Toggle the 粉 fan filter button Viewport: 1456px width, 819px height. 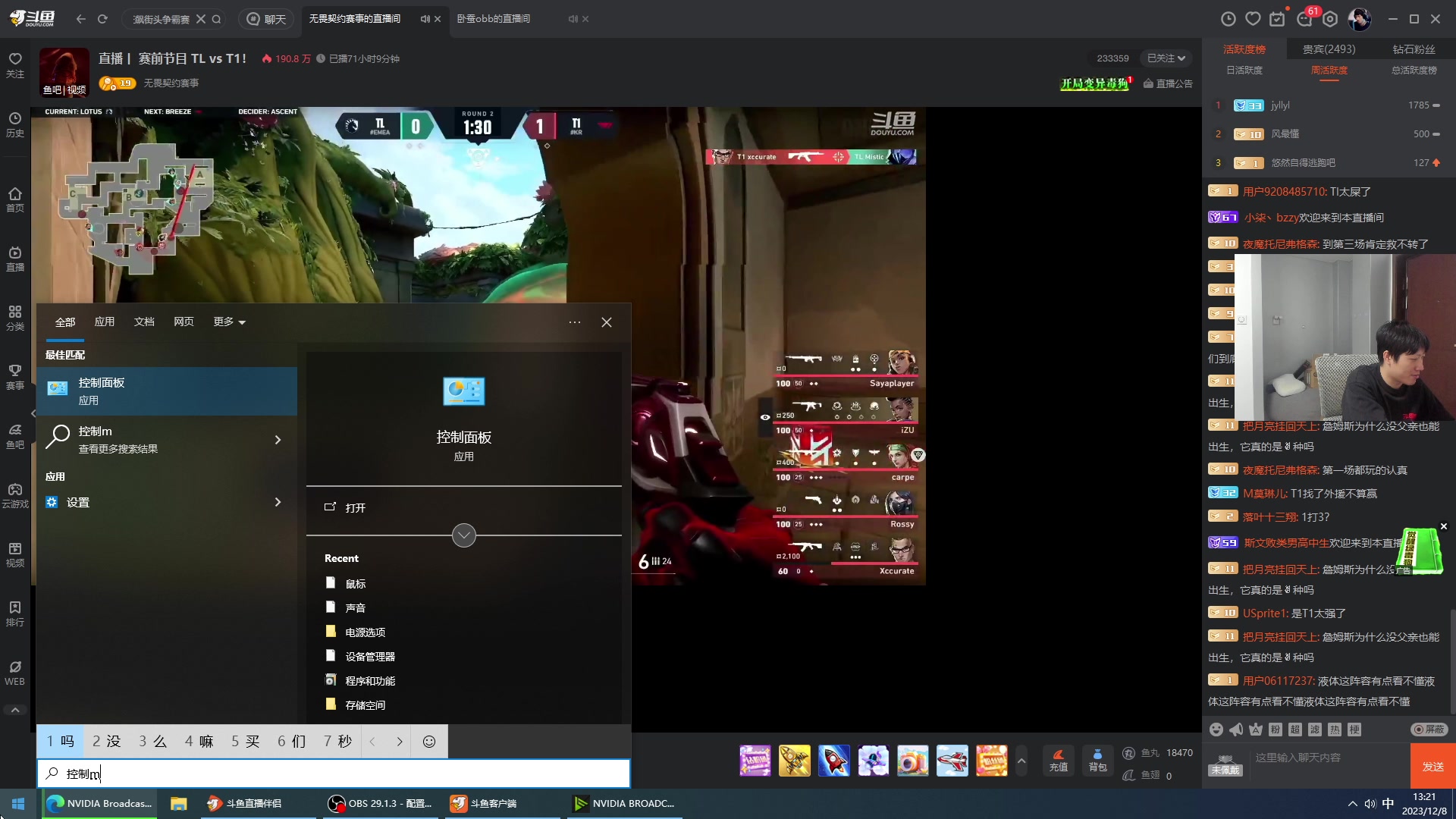pyautogui.click(x=1276, y=730)
